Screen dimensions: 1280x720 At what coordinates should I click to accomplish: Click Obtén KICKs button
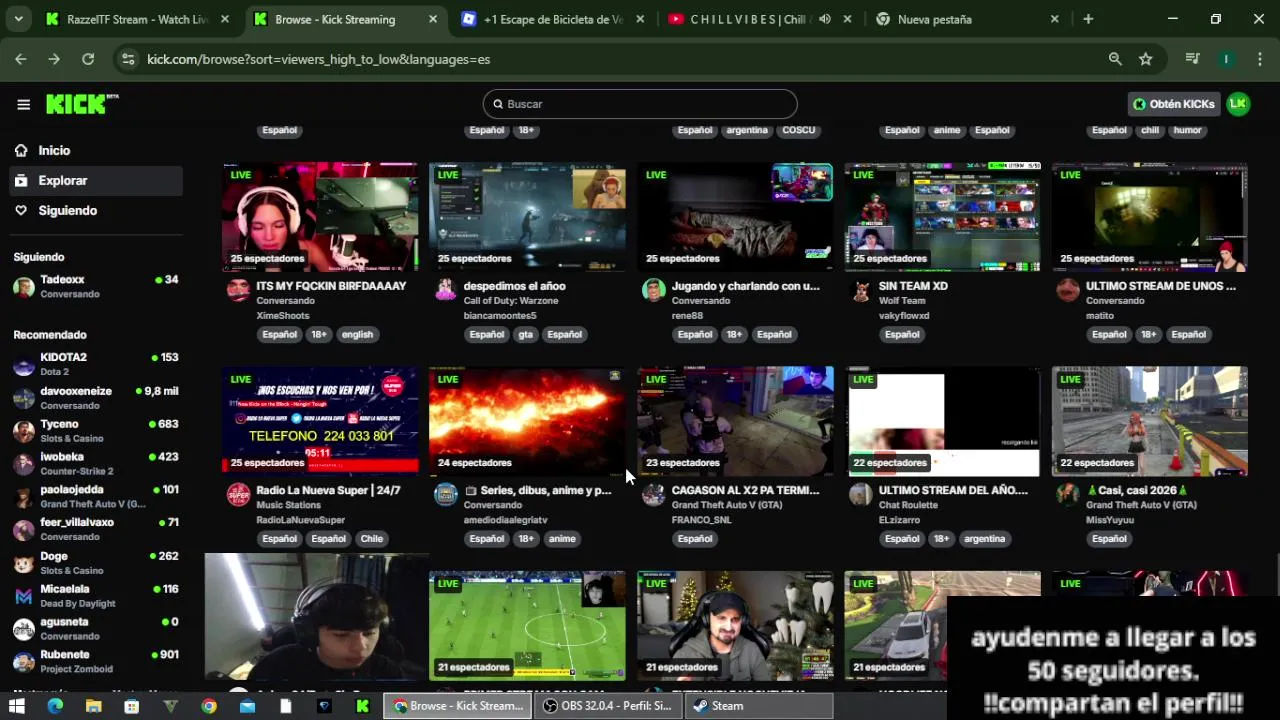tap(1173, 104)
